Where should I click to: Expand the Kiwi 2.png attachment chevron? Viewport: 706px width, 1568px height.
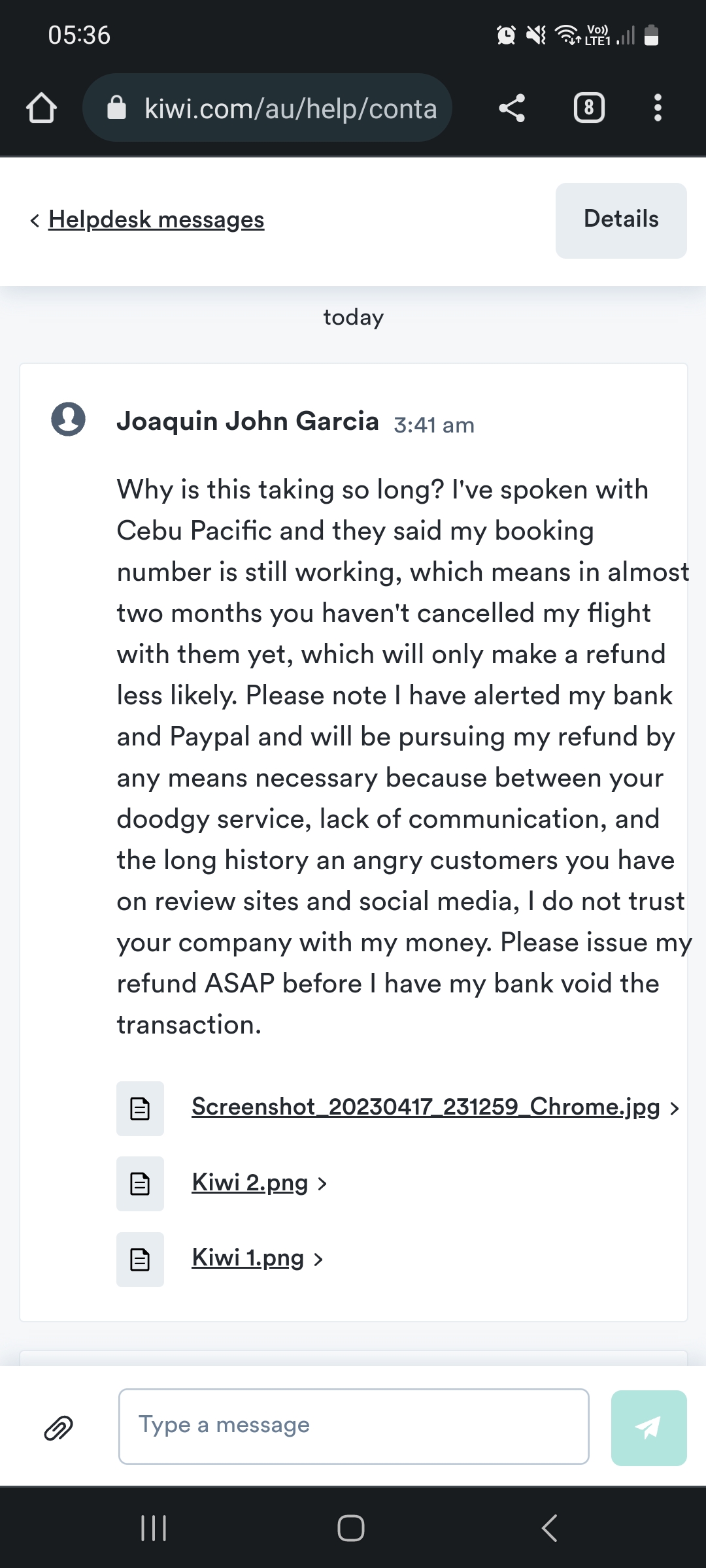(x=322, y=1183)
